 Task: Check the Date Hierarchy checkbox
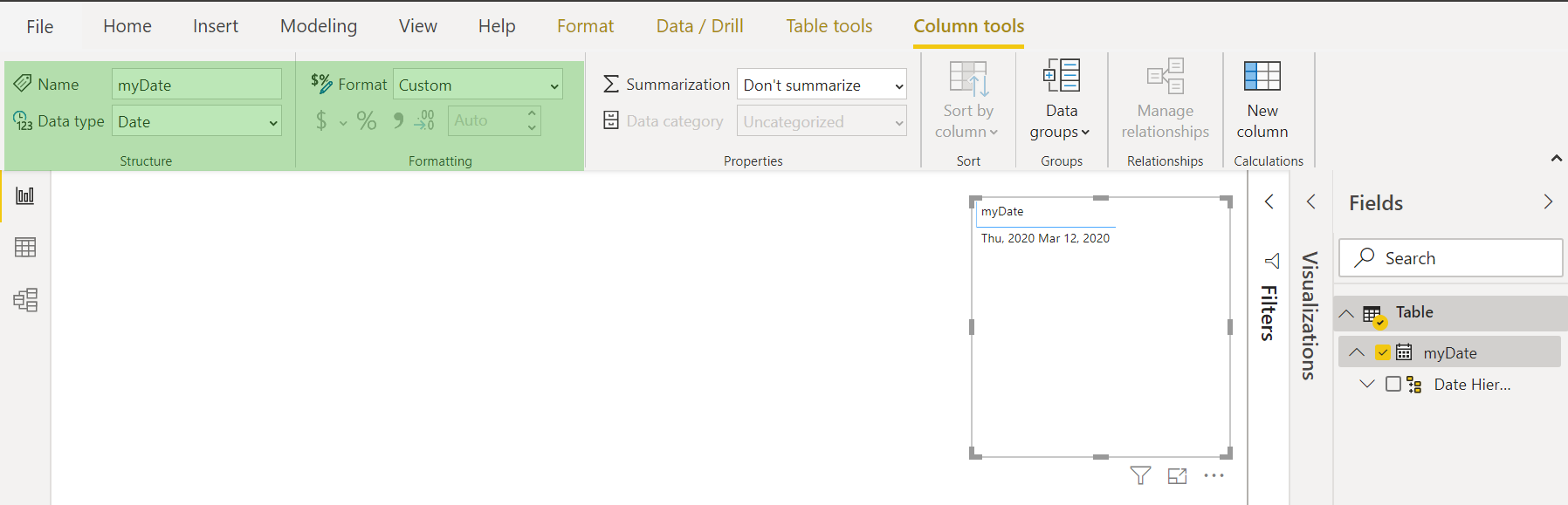pyautogui.click(x=1393, y=384)
